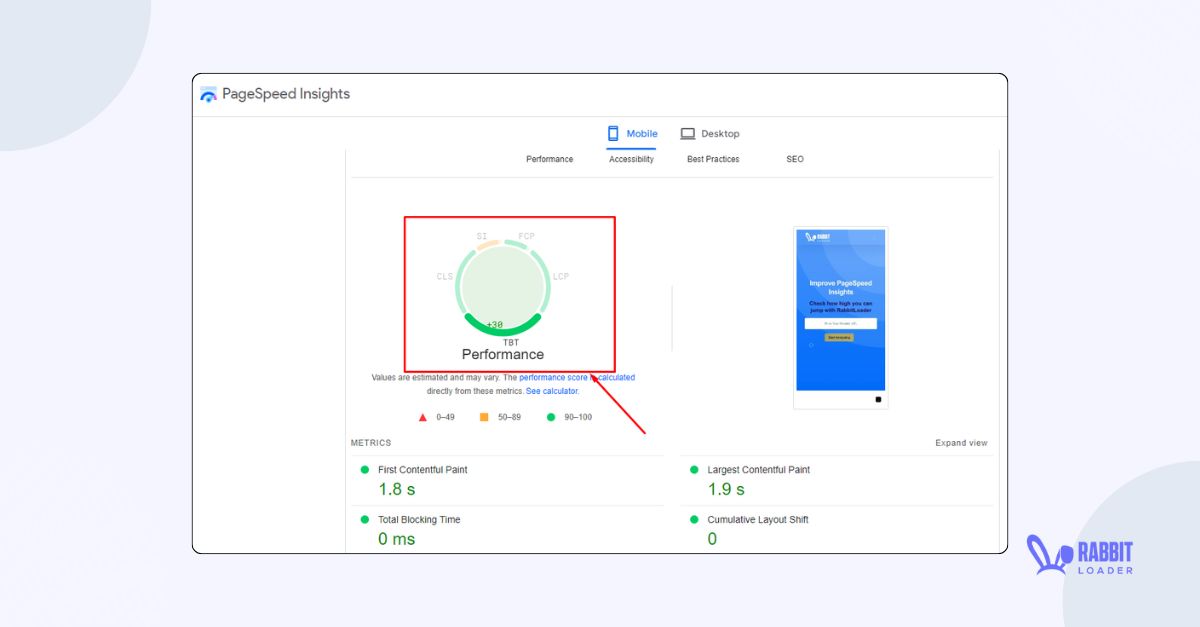This screenshot has width=1200, height=627.
Task: Open the SEO section
Action: pyautogui.click(x=795, y=158)
